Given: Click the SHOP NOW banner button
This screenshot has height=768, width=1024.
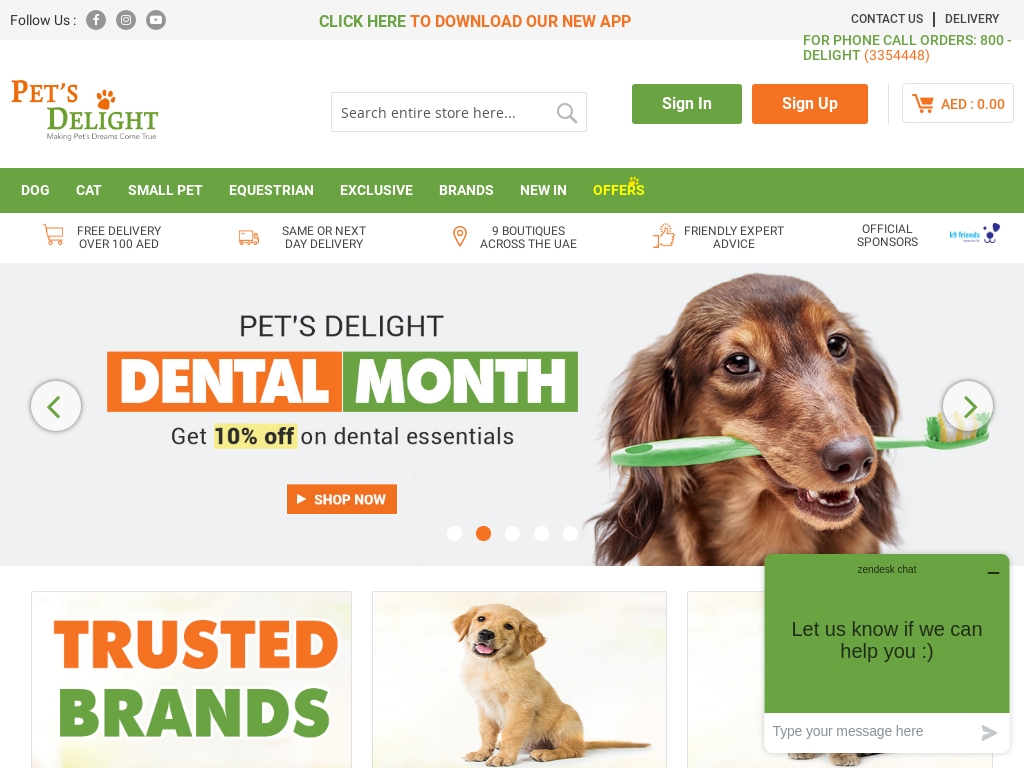Looking at the screenshot, I should (x=342, y=499).
